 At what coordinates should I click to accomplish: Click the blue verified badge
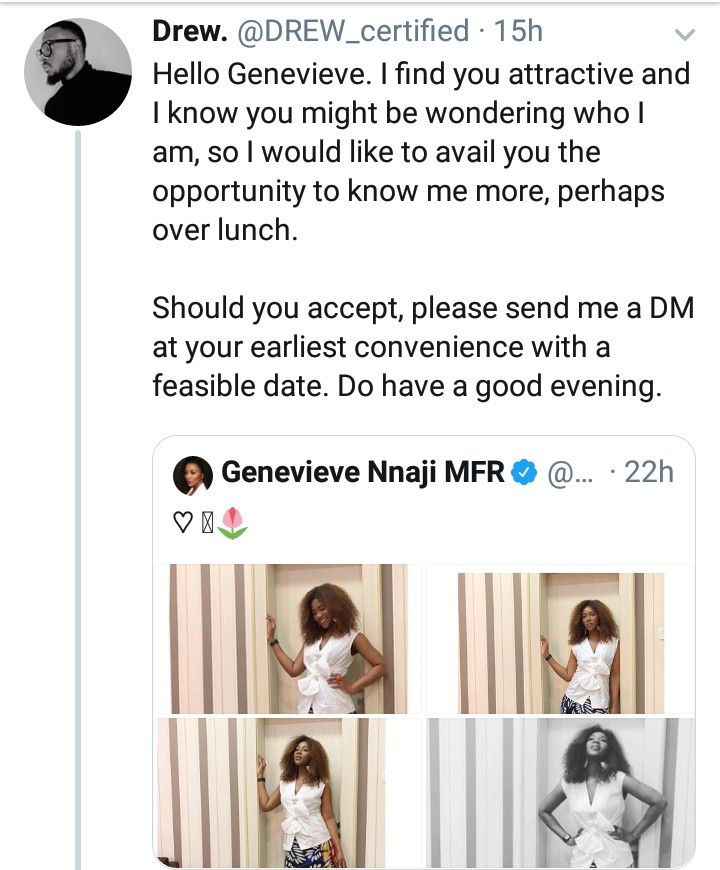click(x=526, y=473)
